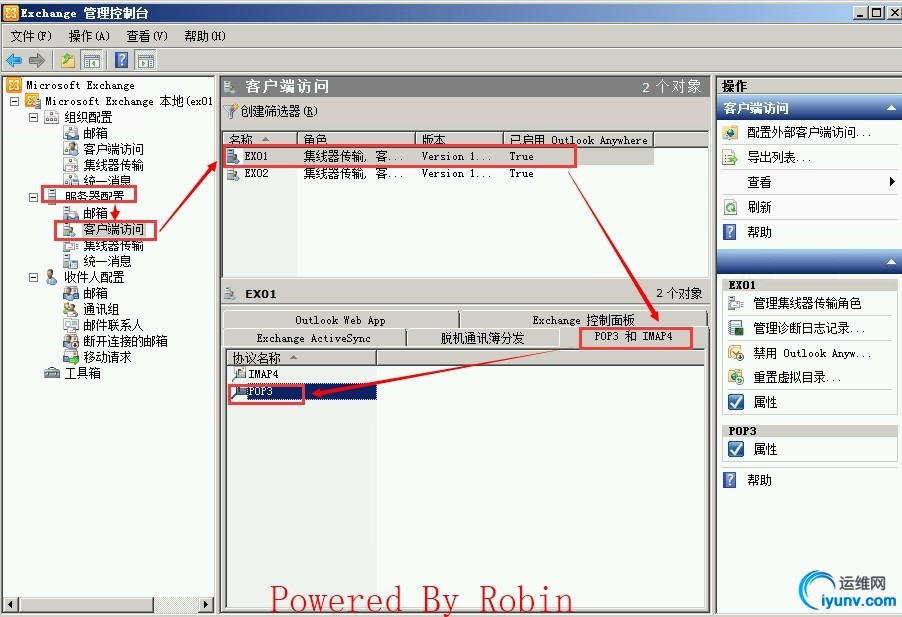Select 统一消息 under 服务器配置
The width and height of the screenshot is (902, 617).
coord(107,262)
